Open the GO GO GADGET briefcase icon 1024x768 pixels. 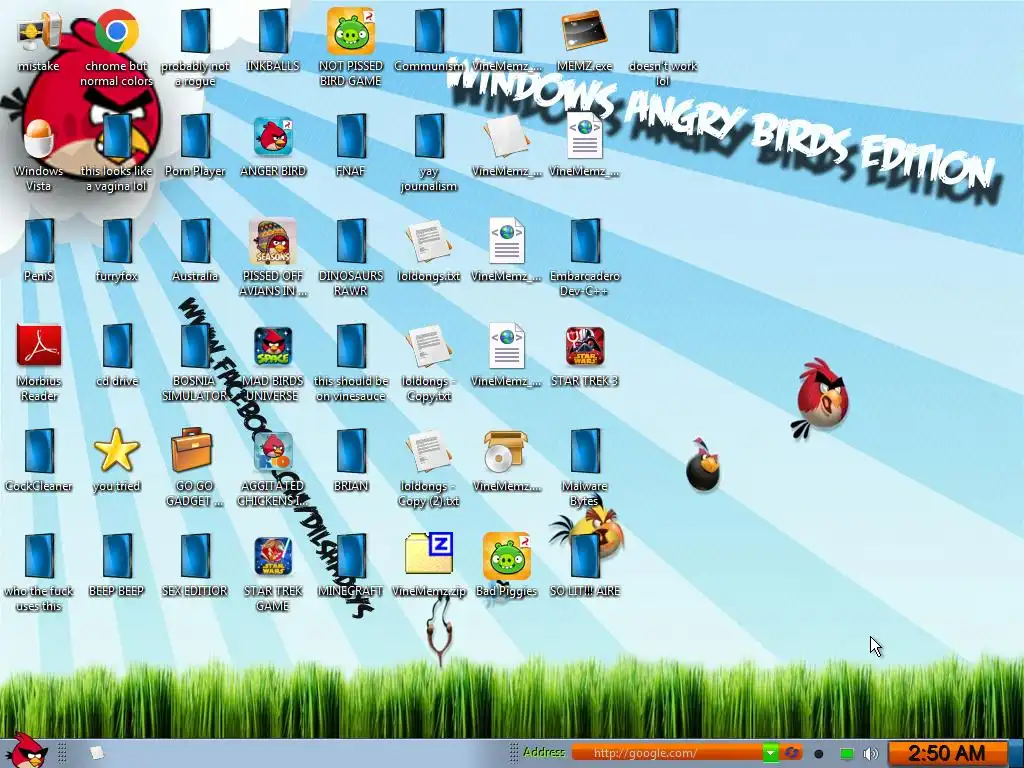(191, 451)
